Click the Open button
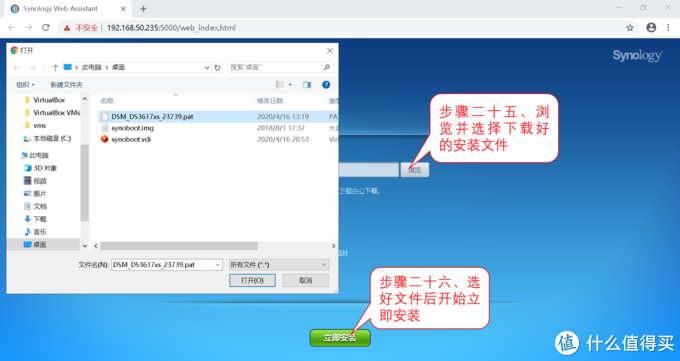This screenshot has height=361, width=680. coord(252,280)
